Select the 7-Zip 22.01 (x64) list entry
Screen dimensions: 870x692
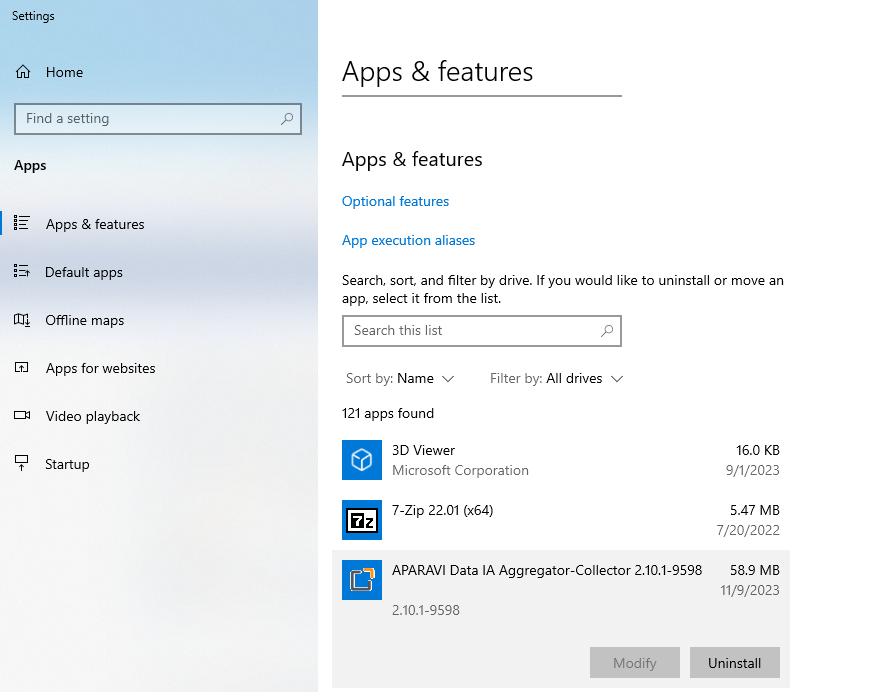click(560, 520)
